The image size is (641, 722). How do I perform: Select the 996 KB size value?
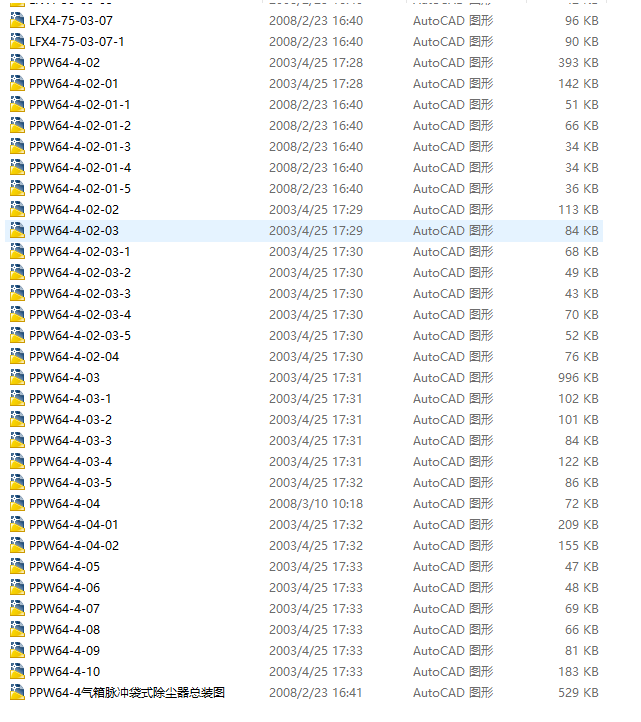point(578,378)
